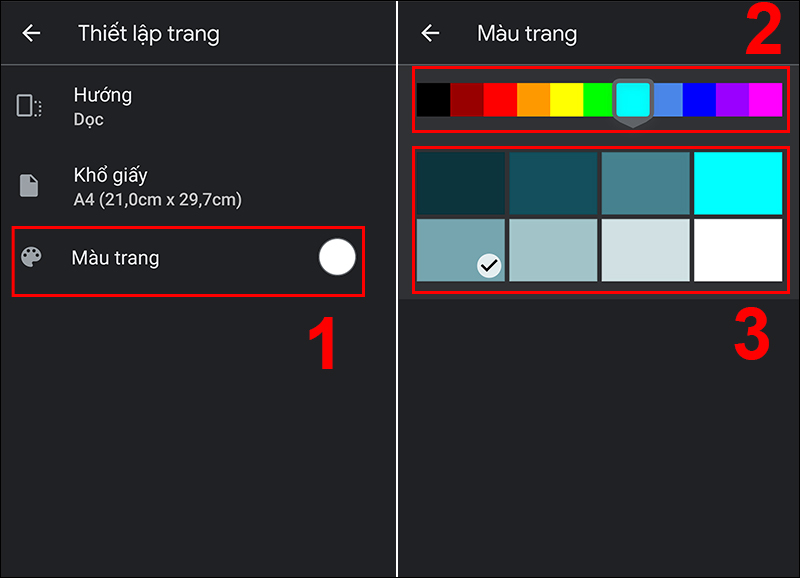Click the back arrow on Màu trang screen
The width and height of the screenshot is (800, 578).
coord(430,33)
